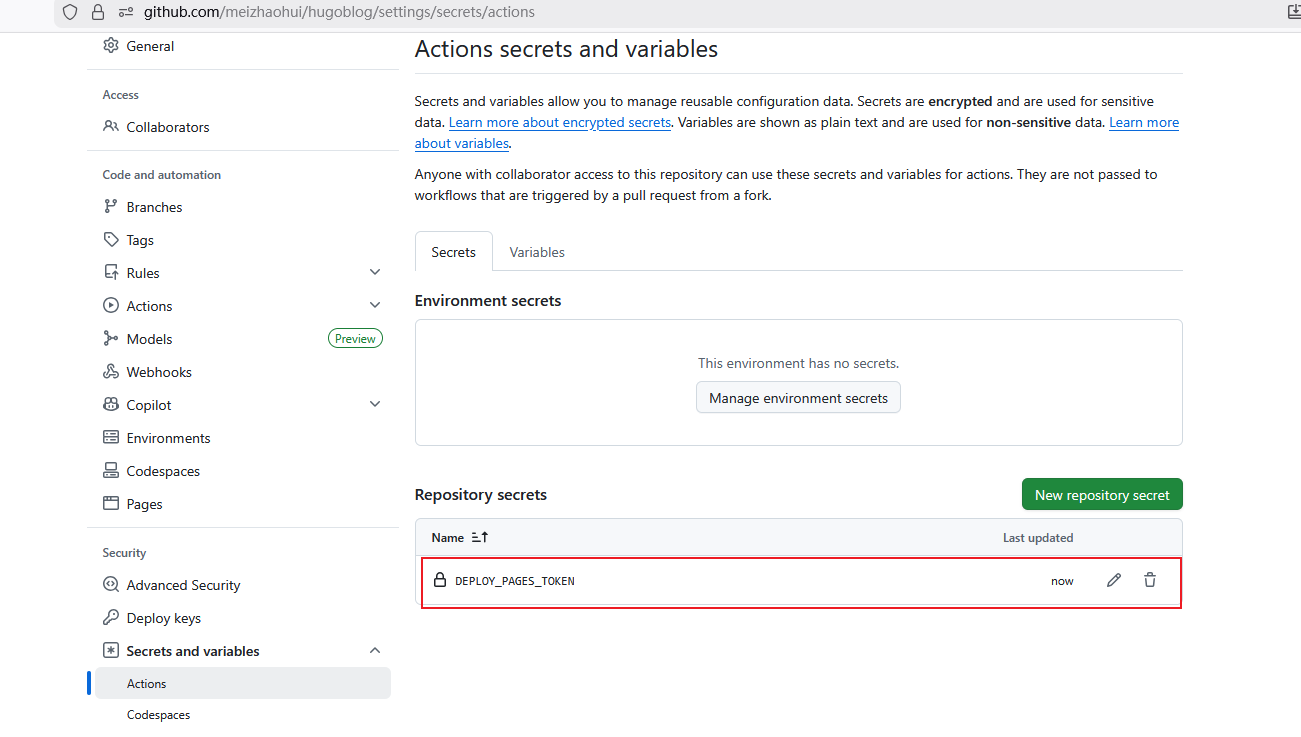This screenshot has height=737, width=1301.
Task: Click the Branches icon in sidebar
Action: [111, 207]
